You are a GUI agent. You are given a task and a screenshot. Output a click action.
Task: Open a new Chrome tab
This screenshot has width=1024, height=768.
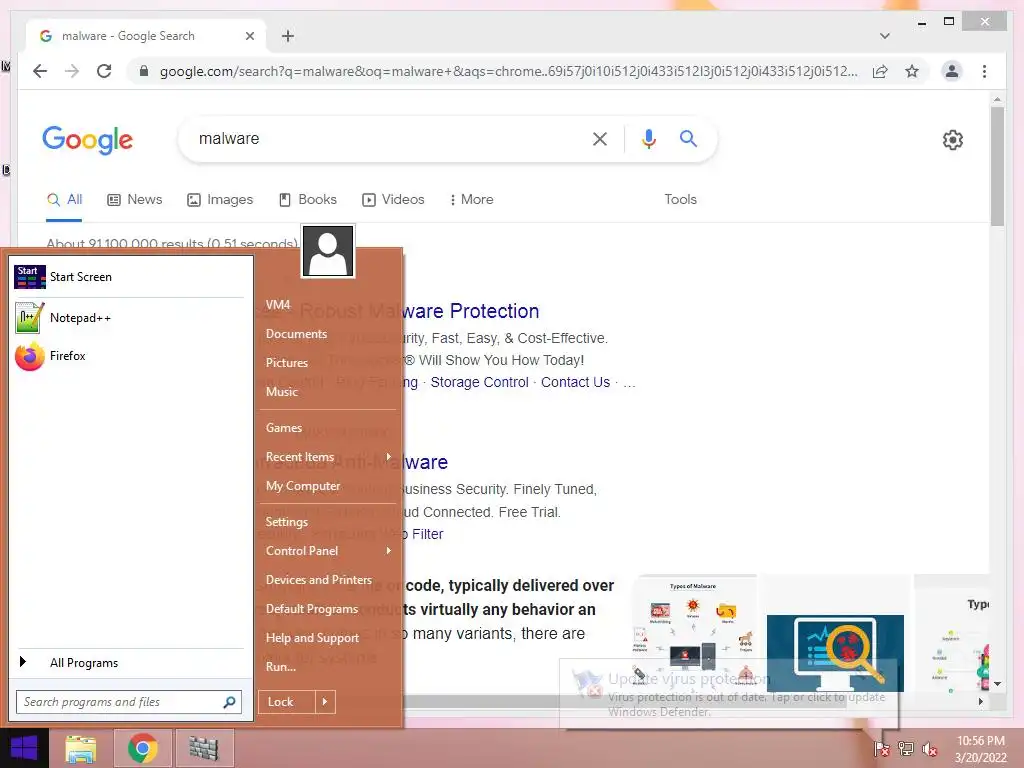pyautogui.click(x=288, y=36)
